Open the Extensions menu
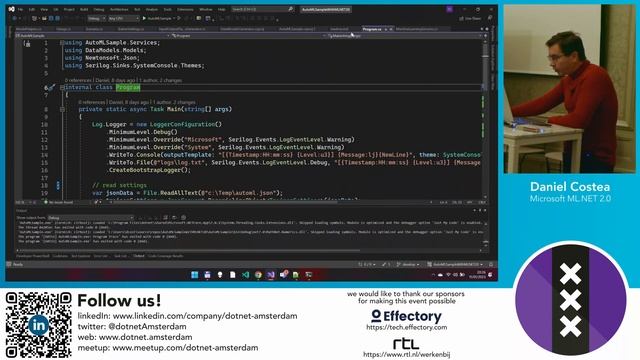 pyautogui.click(x=185, y=9)
